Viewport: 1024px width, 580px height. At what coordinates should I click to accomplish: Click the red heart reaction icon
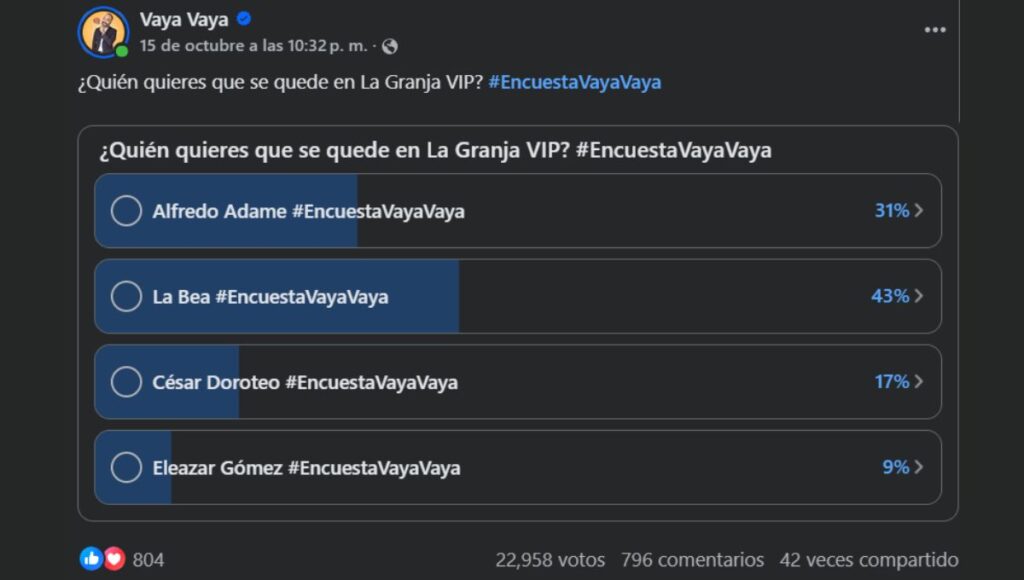pos(114,559)
